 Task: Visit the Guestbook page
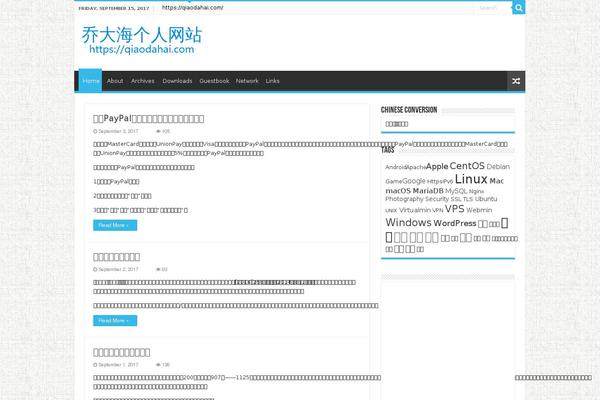[x=214, y=81]
